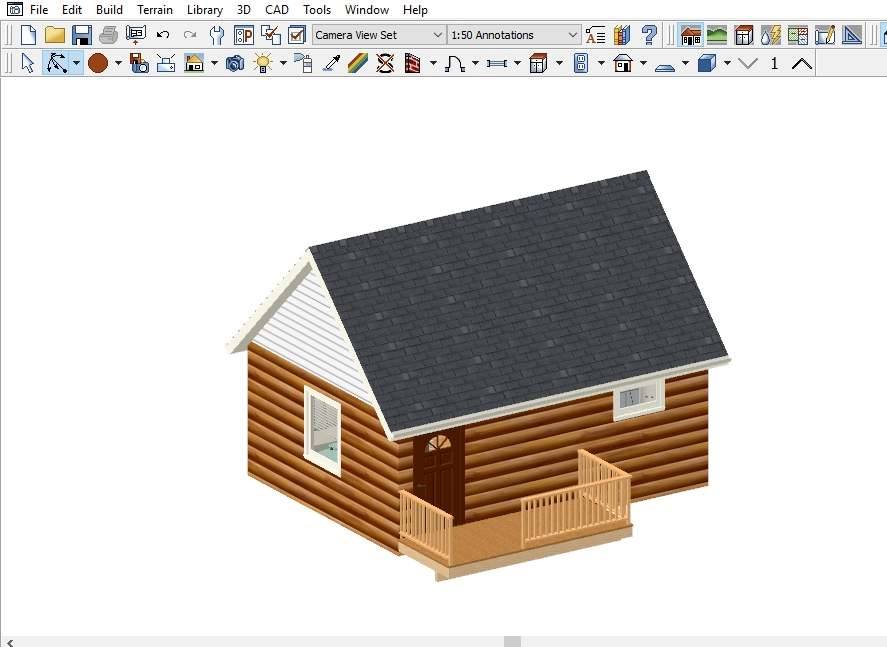The width and height of the screenshot is (887, 647).
Task: Go up one floor
Action: click(802, 63)
